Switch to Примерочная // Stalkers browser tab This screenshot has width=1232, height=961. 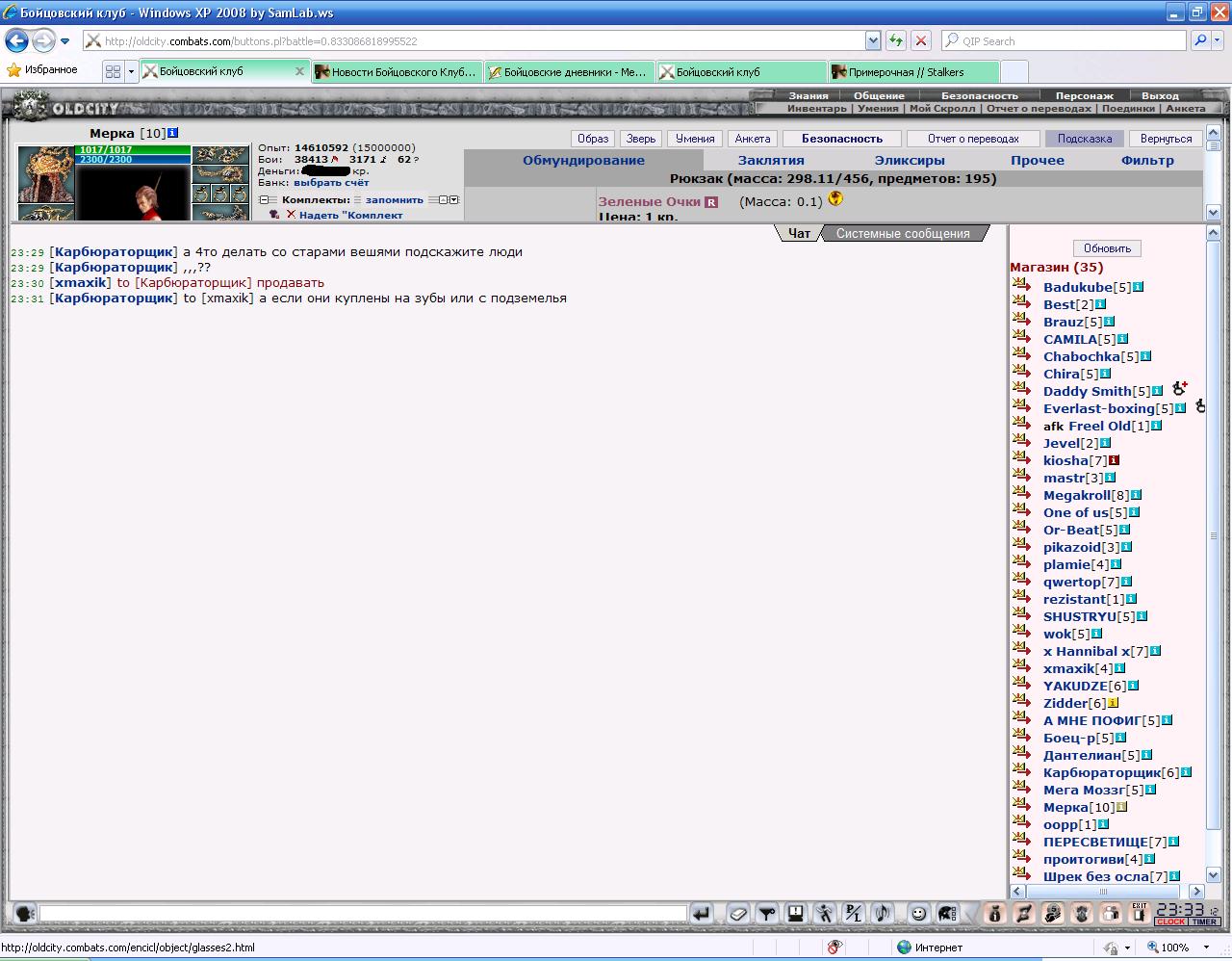[913, 71]
